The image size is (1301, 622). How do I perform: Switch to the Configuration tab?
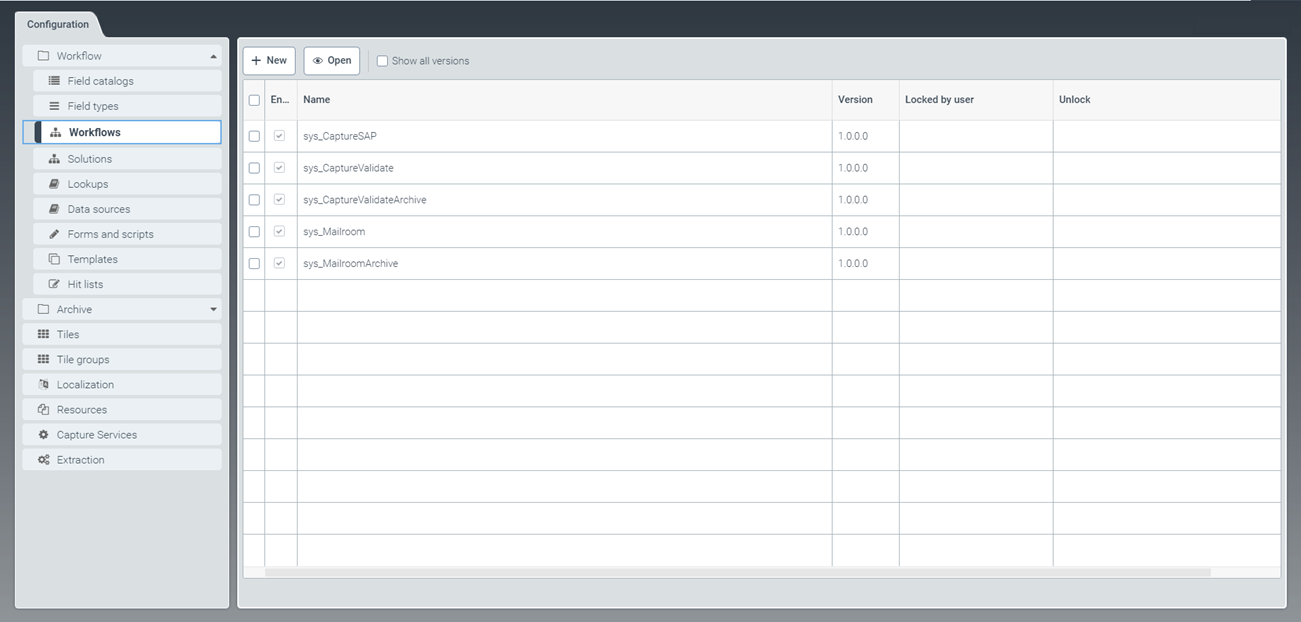pos(57,24)
